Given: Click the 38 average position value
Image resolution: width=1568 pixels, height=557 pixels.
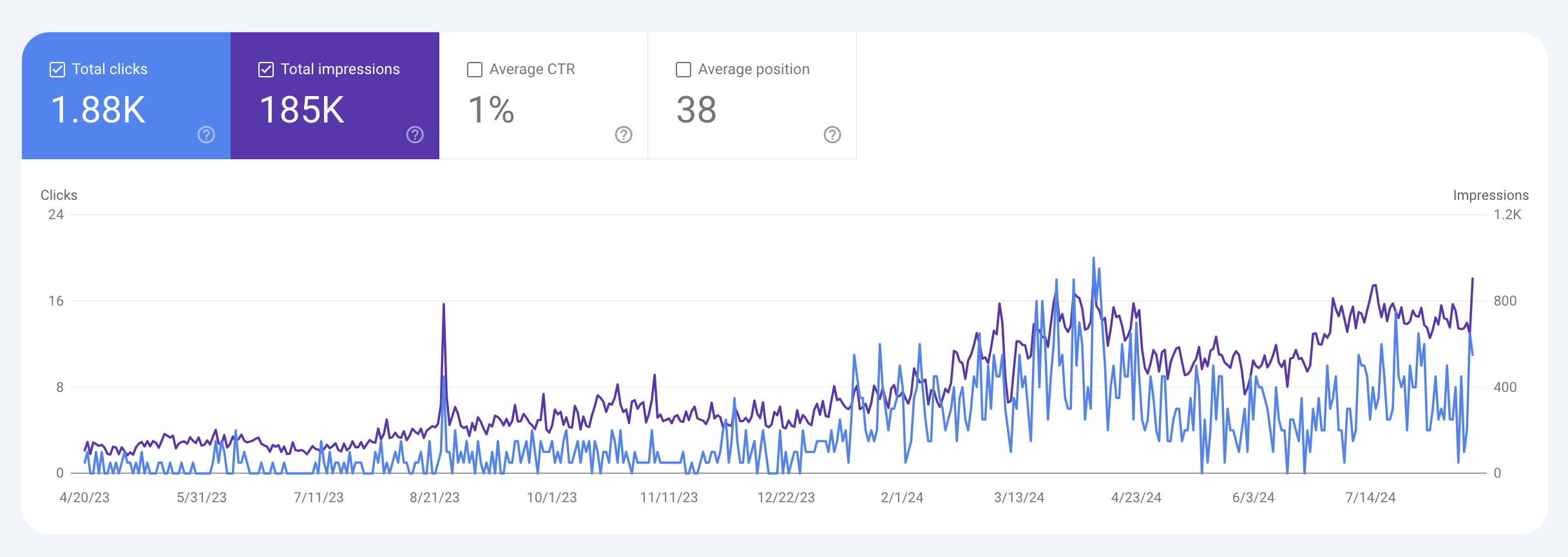Looking at the screenshot, I should coord(696,110).
